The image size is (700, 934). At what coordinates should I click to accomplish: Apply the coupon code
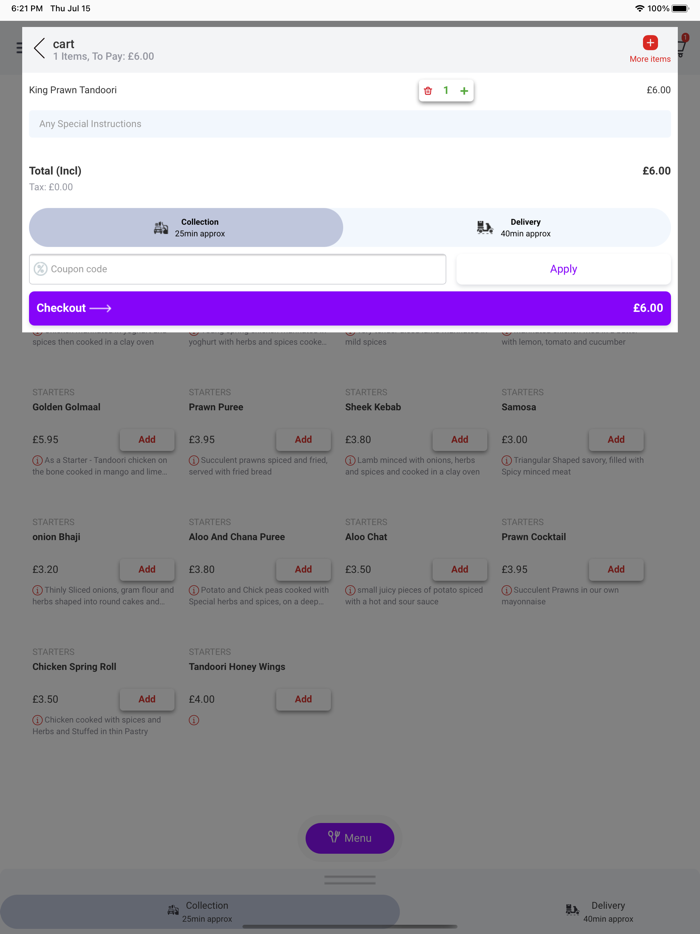[x=563, y=269]
